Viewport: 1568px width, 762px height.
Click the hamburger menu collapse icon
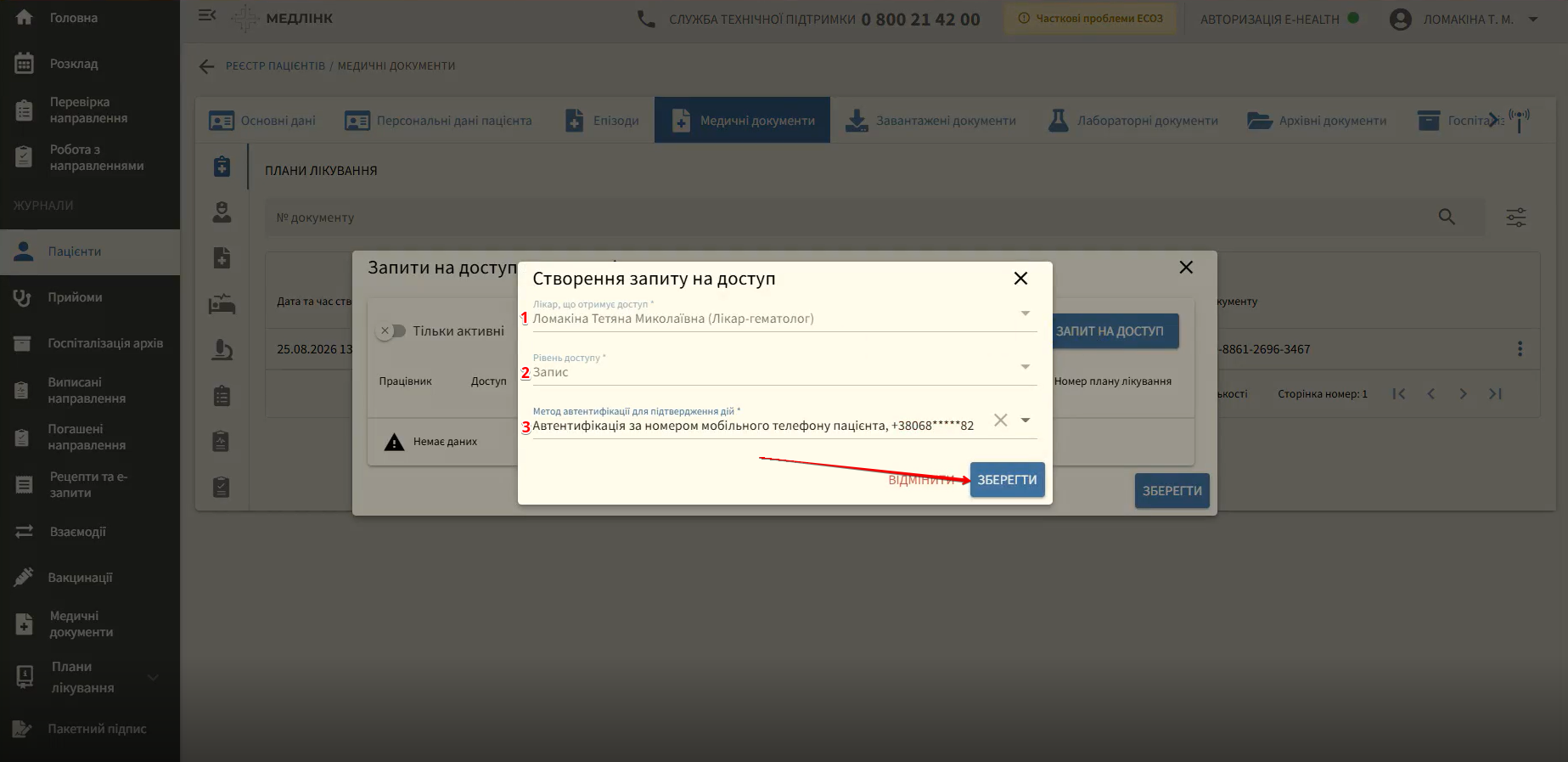207,15
